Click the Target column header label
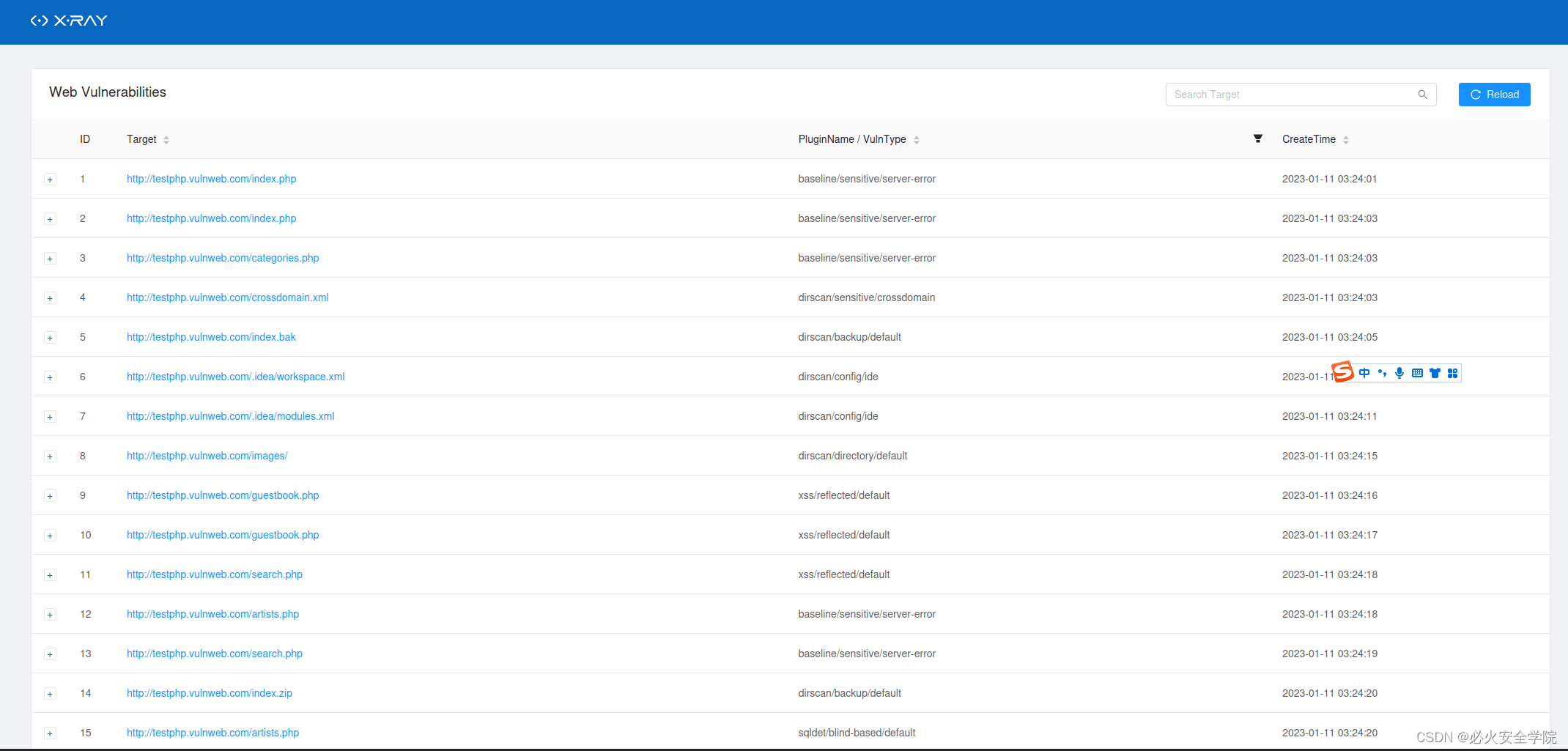 click(141, 139)
